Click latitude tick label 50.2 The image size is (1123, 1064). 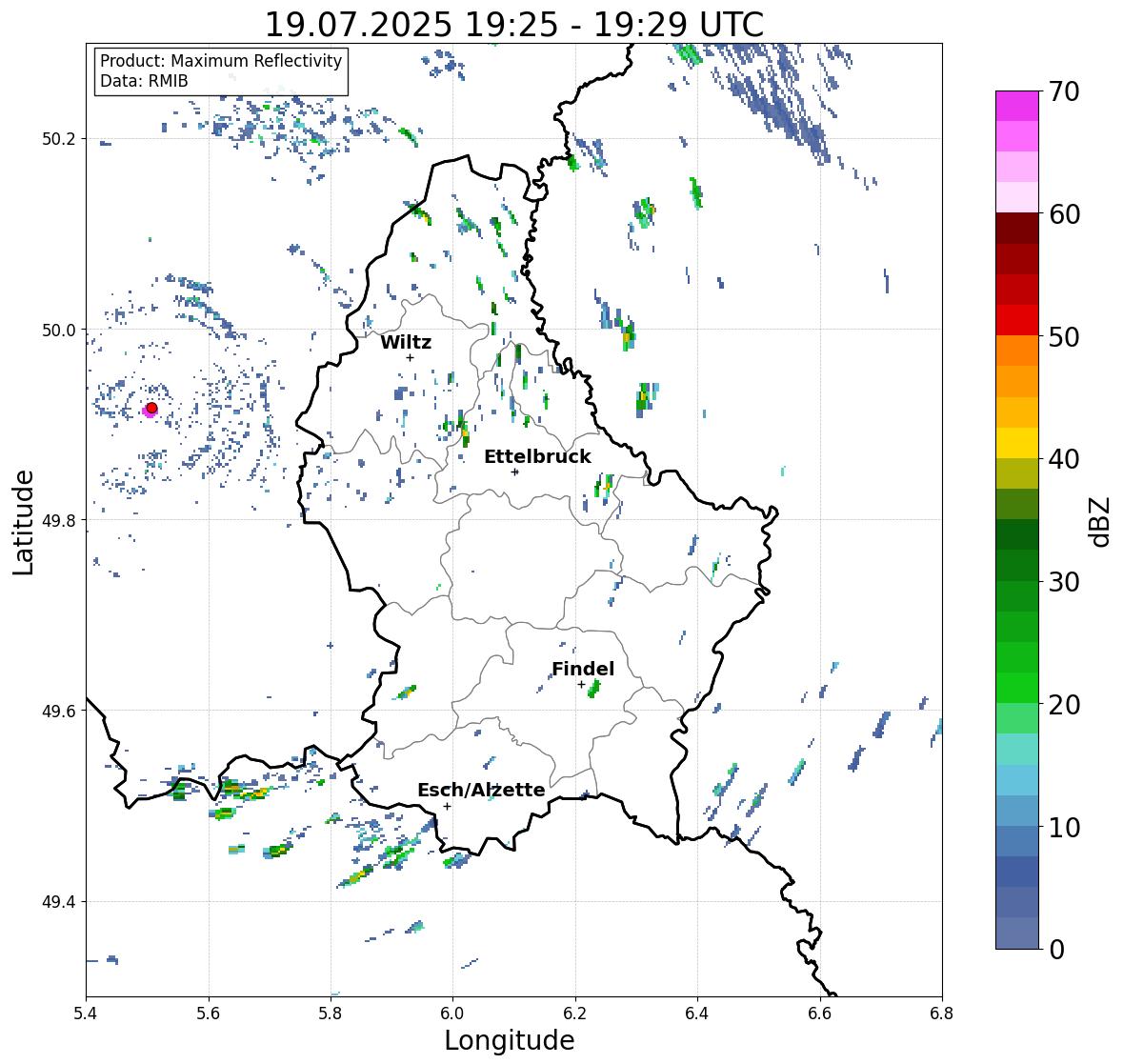(x=58, y=139)
